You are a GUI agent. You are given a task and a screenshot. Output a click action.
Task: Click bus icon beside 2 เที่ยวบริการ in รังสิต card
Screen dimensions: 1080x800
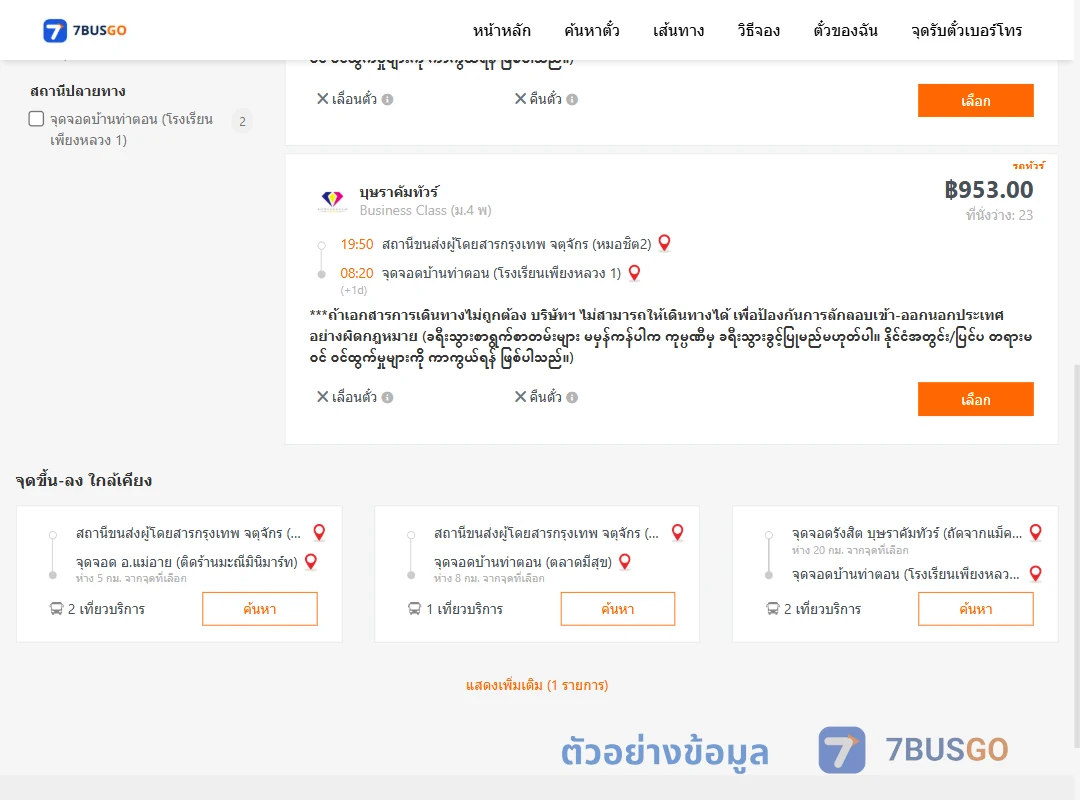[x=773, y=608]
